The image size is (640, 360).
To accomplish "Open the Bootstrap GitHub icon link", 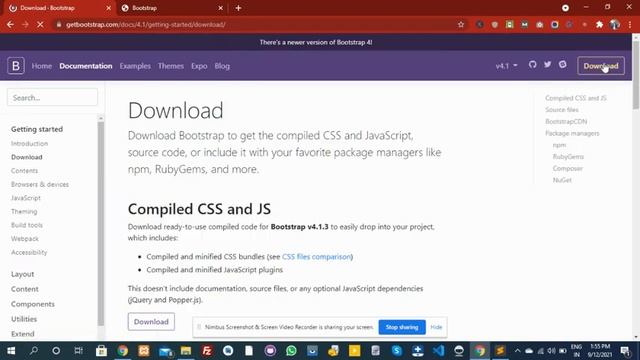I will pos(532,64).
